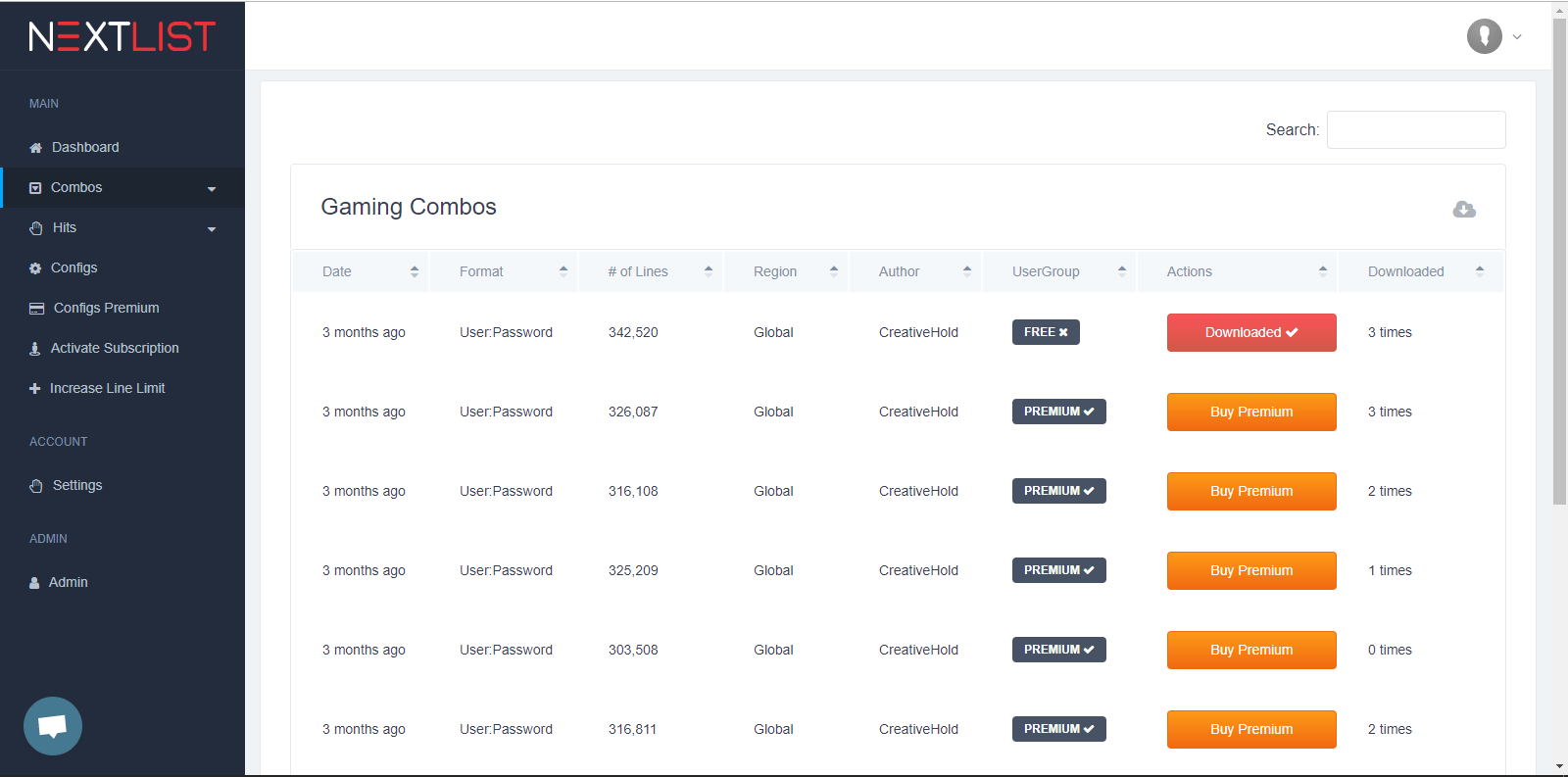Click the red Downloaded button
This screenshot has height=777, width=1568.
point(1251,332)
